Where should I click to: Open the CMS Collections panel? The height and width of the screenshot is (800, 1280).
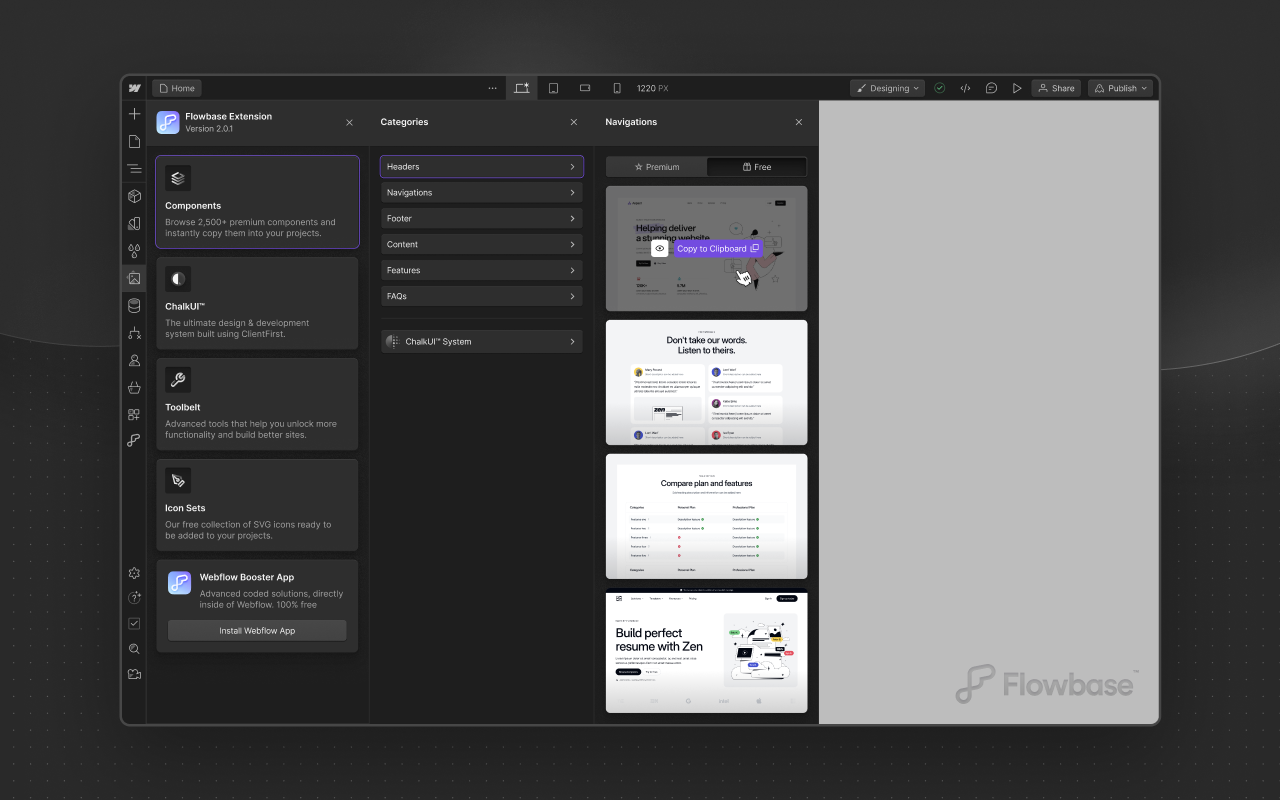click(134, 305)
